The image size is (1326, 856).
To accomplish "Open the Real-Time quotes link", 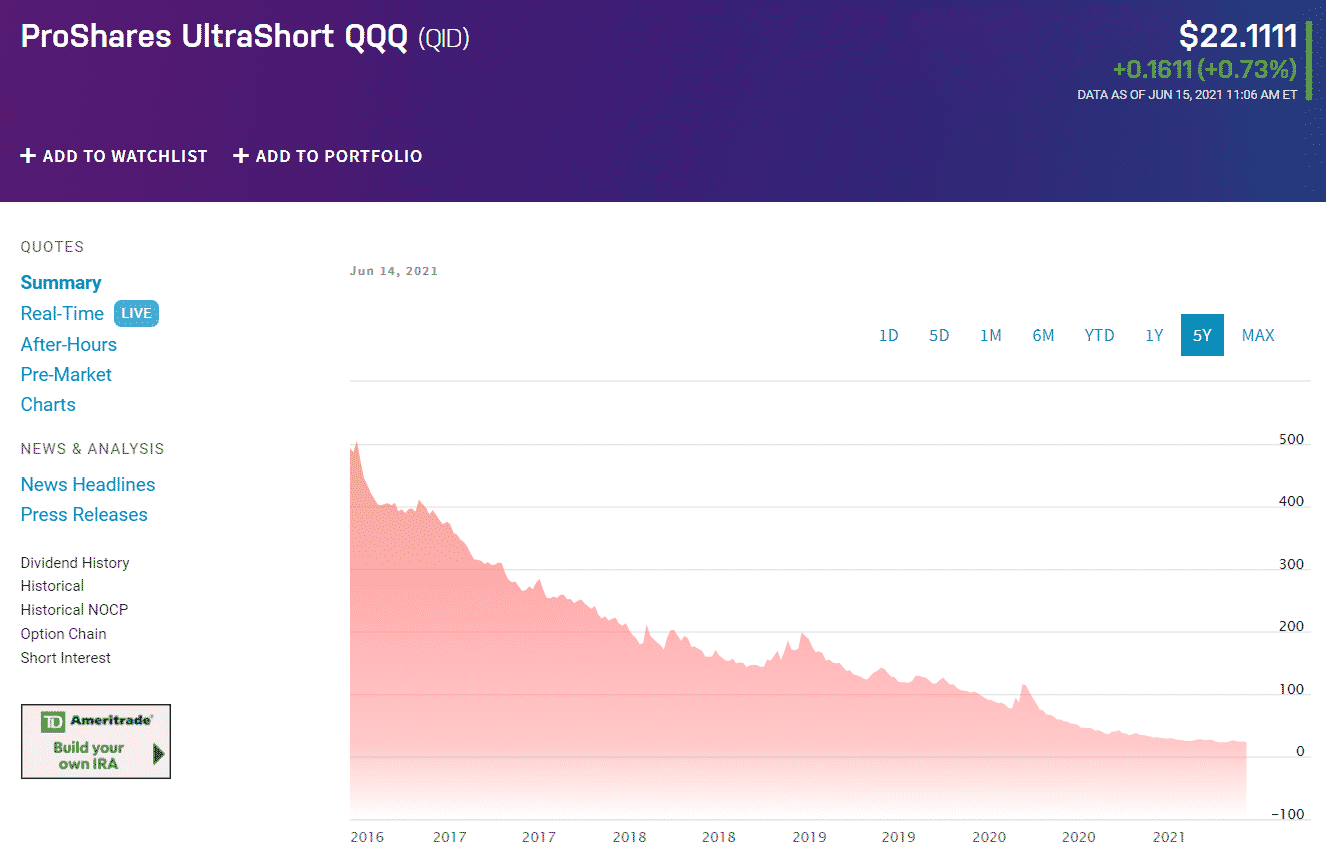I will point(62,313).
